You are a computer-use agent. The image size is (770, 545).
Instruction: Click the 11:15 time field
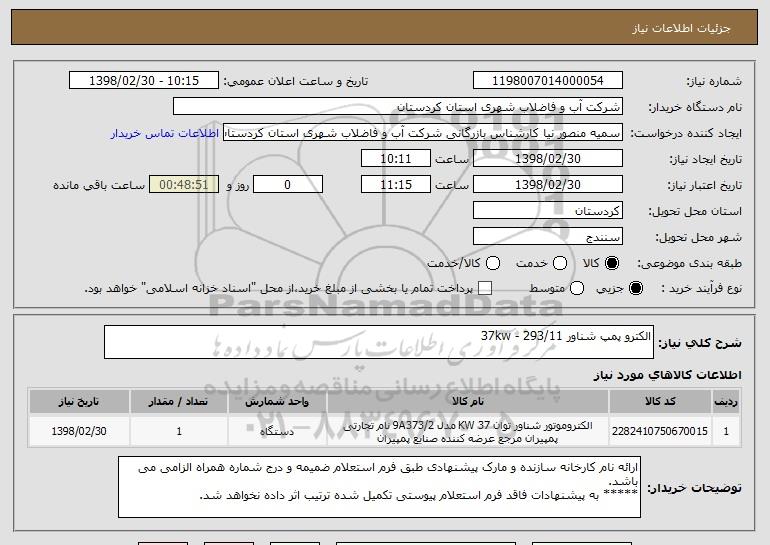396,185
